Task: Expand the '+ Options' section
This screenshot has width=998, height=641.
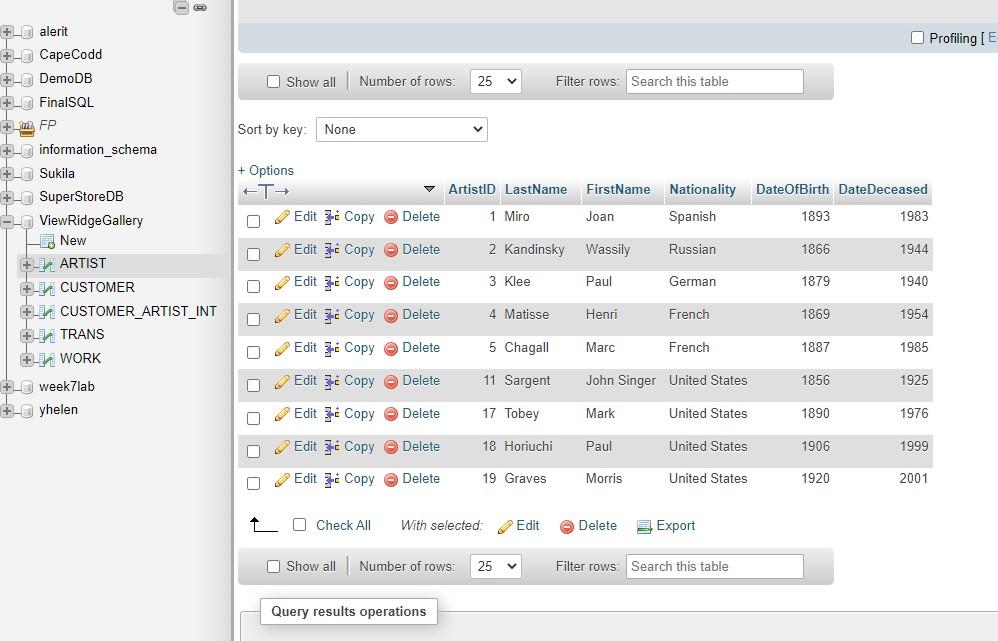Action: [265, 170]
